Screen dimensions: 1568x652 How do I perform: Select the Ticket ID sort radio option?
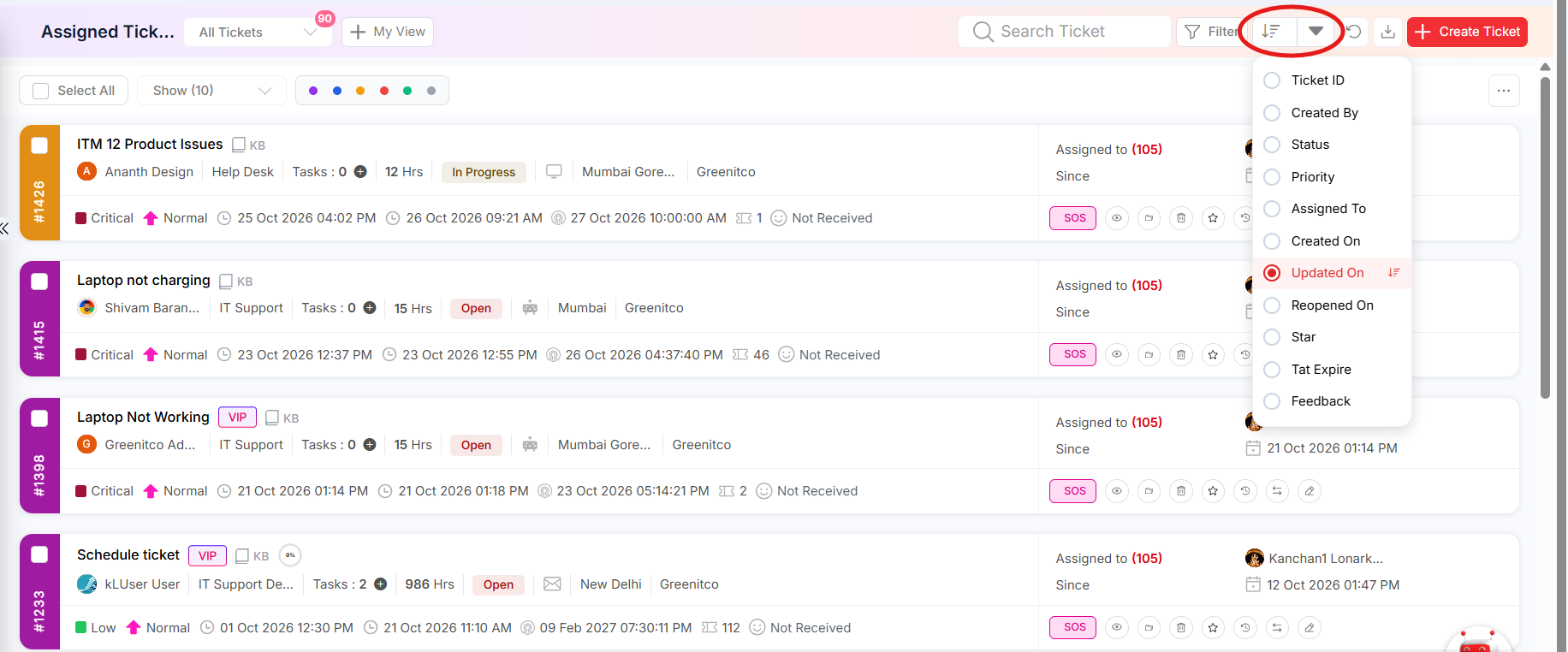click(1272, 80)
